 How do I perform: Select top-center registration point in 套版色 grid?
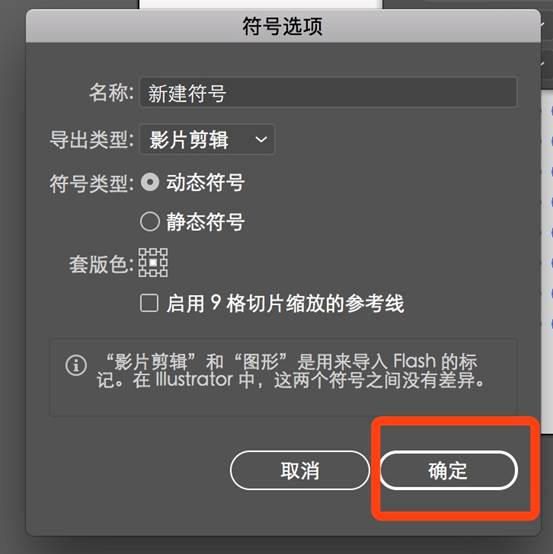[x=153, y=252]
